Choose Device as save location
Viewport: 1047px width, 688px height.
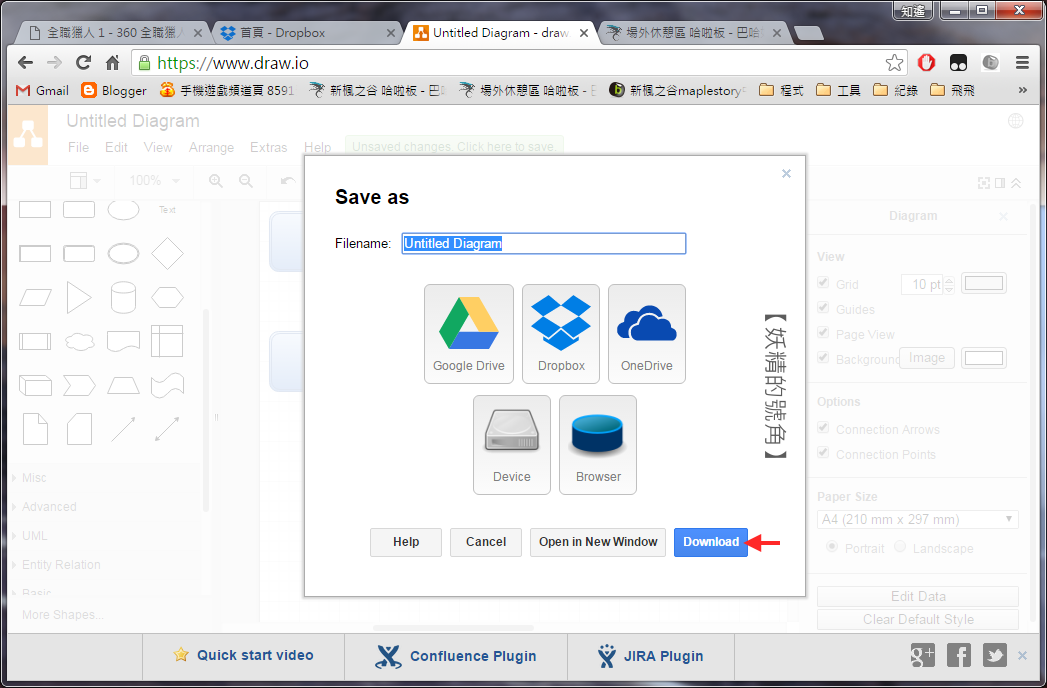(511, 445)
